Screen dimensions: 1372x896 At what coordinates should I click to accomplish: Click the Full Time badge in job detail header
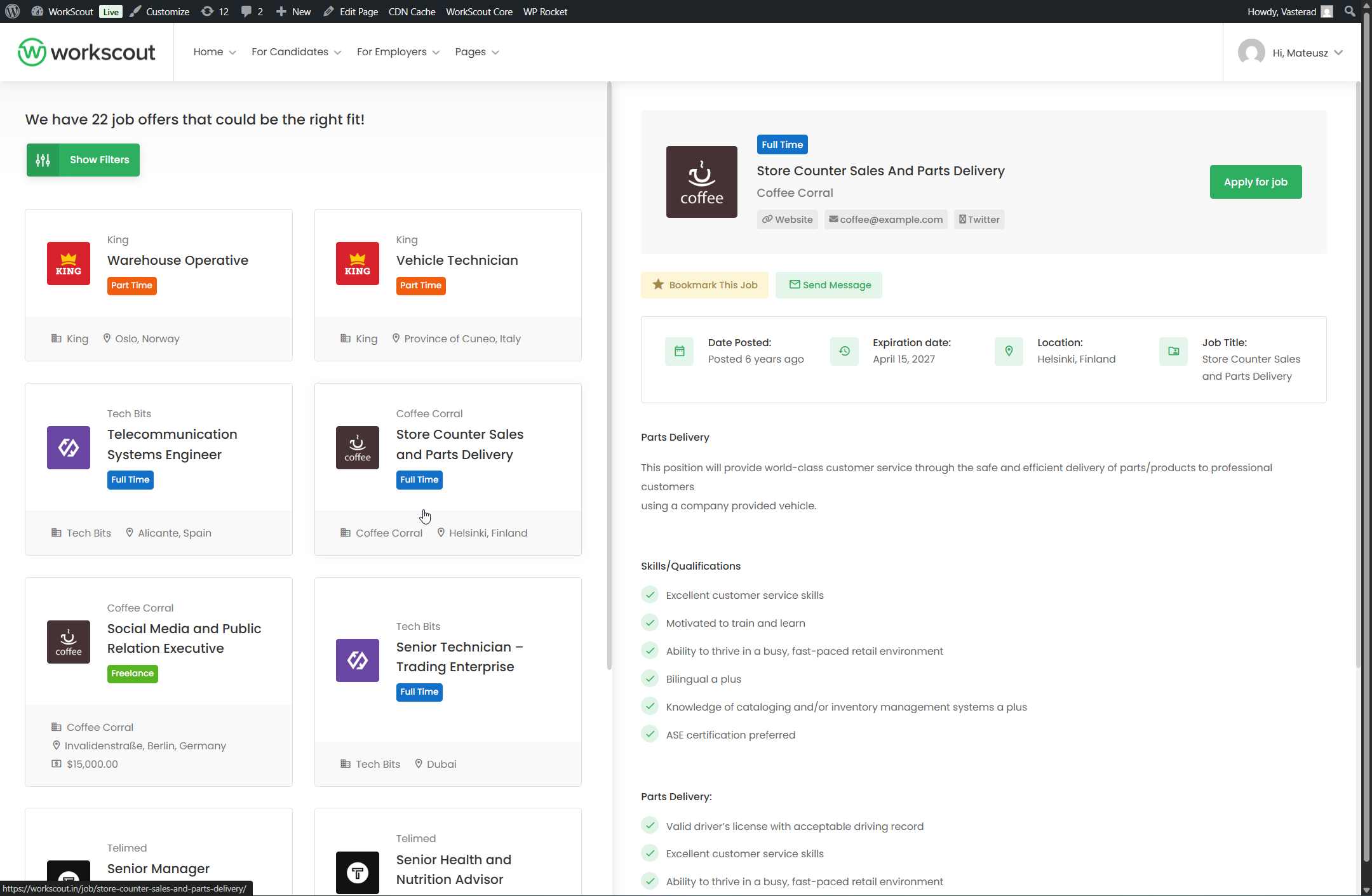(782, 145)
